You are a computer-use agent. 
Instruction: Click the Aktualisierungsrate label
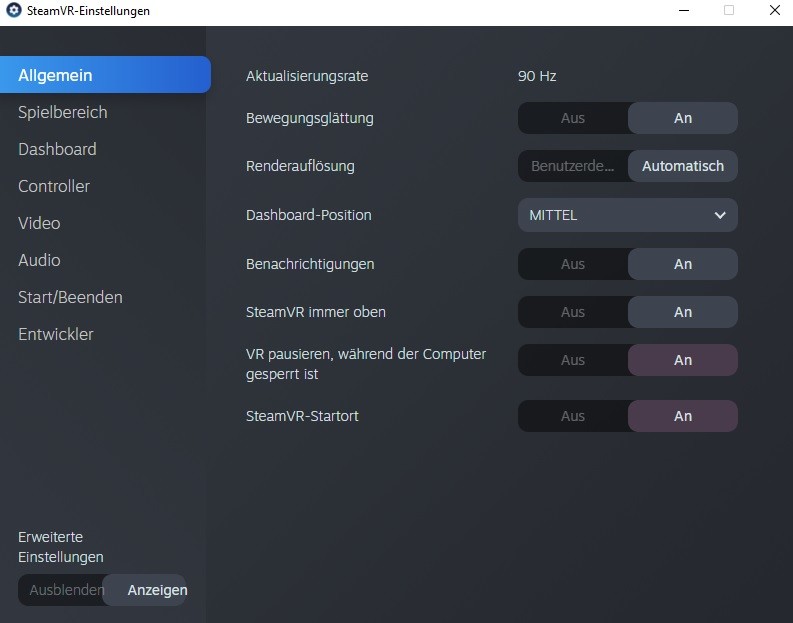[x=307, y=76]
